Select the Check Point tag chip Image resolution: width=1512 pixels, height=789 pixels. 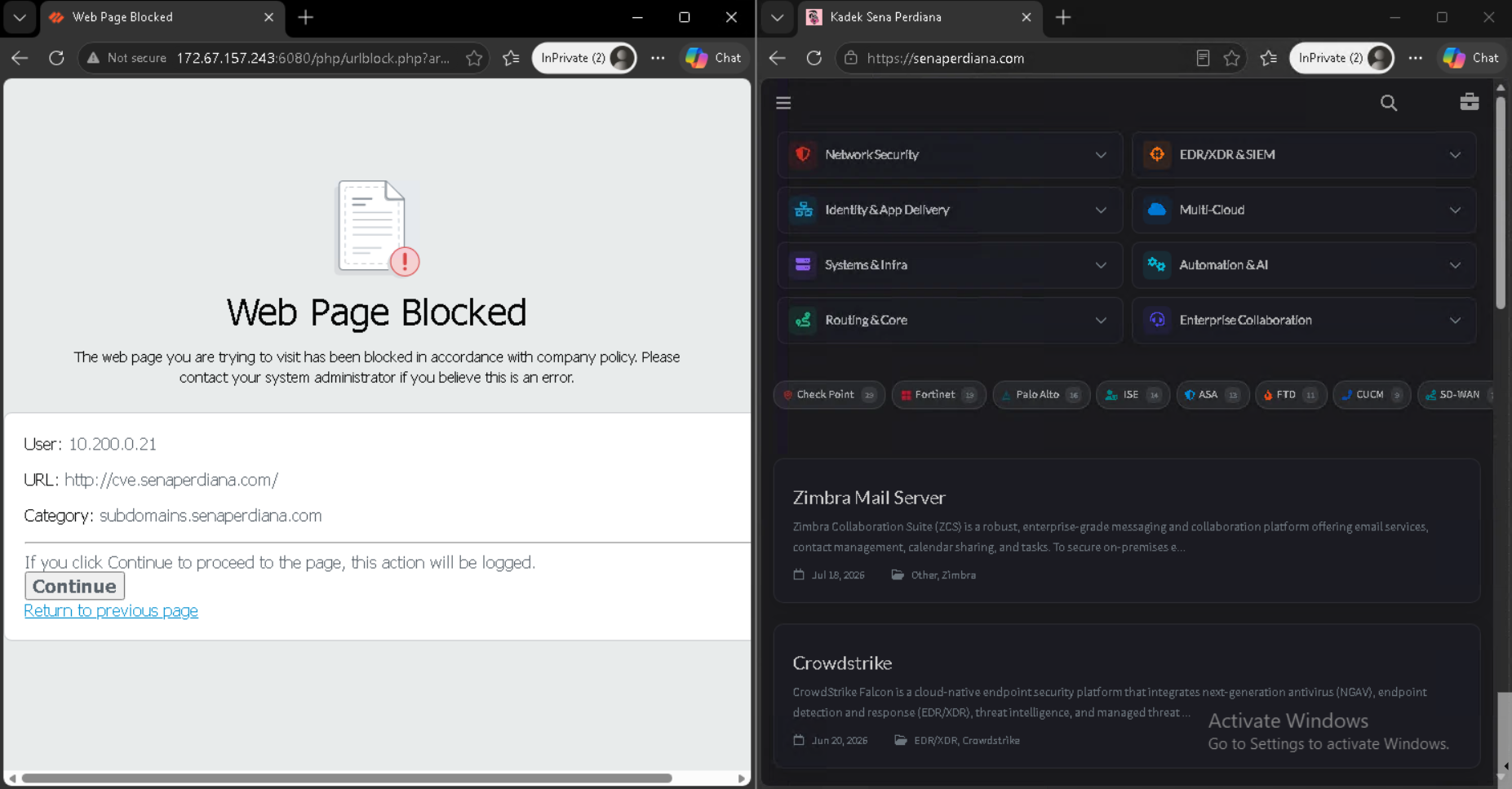[829, 395]
